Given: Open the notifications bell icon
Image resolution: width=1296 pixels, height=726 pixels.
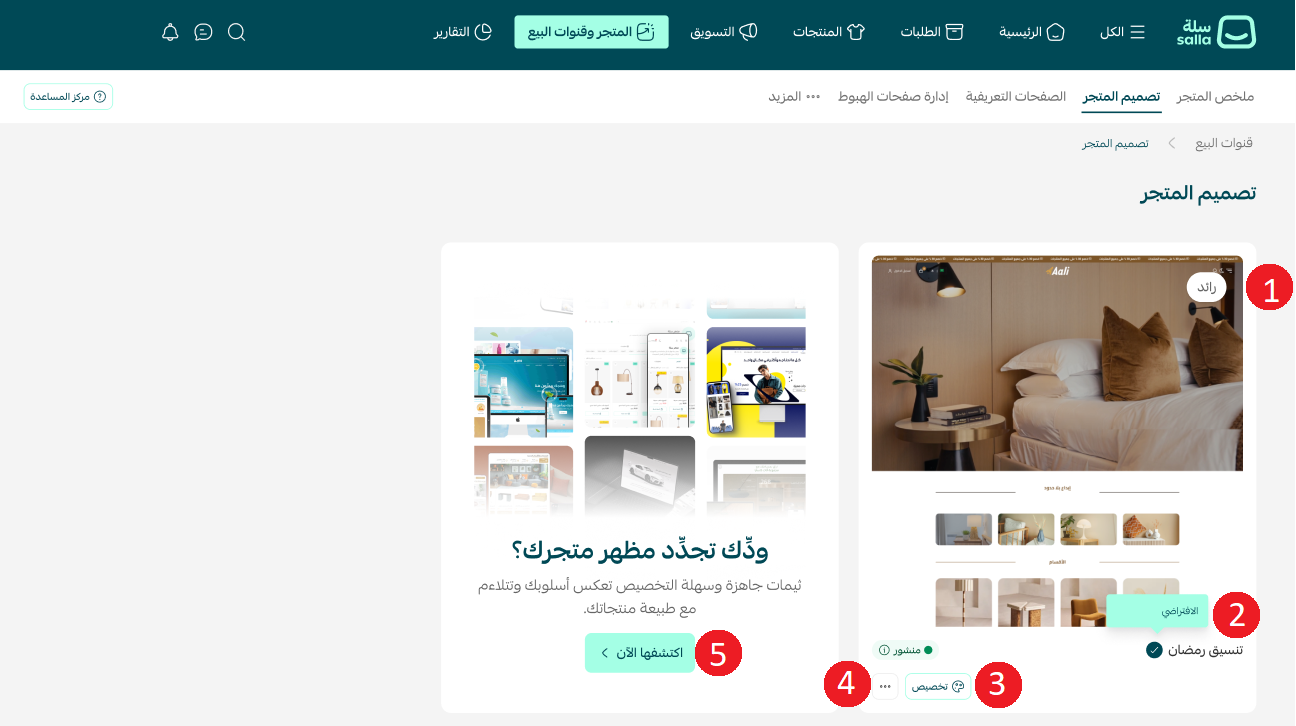Looking at the screenshot, I should (x=170, y=32).
